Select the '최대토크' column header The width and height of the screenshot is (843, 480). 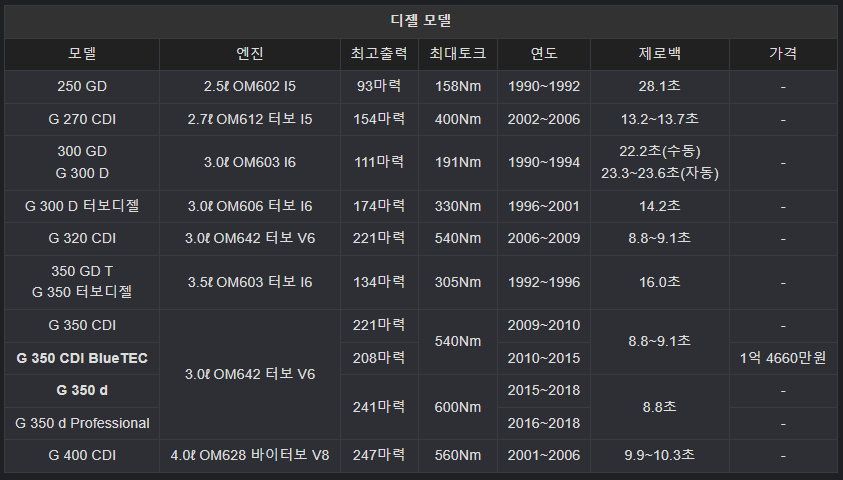coord(458,54)
